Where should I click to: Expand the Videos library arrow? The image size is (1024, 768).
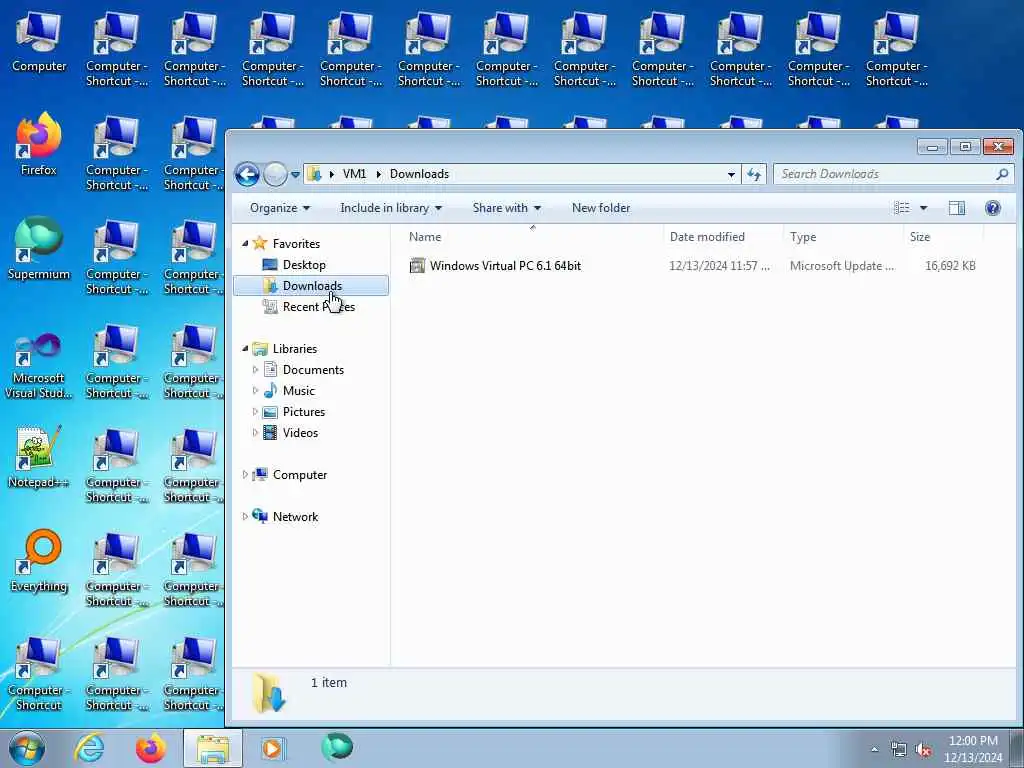click(x=255, y=432)
